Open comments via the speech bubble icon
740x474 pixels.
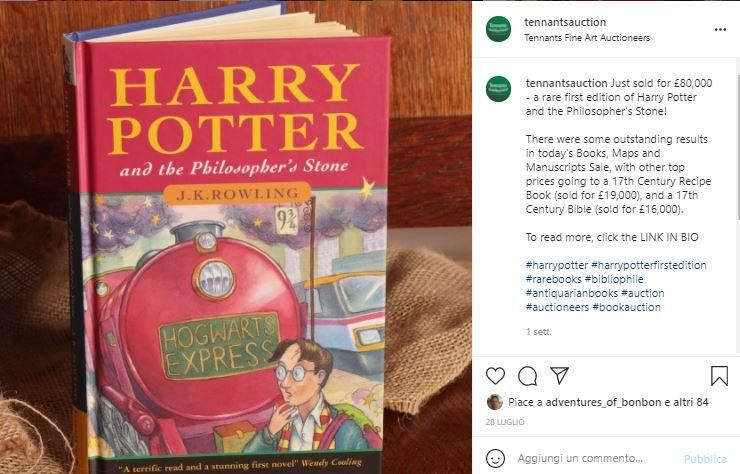(527, 376)
